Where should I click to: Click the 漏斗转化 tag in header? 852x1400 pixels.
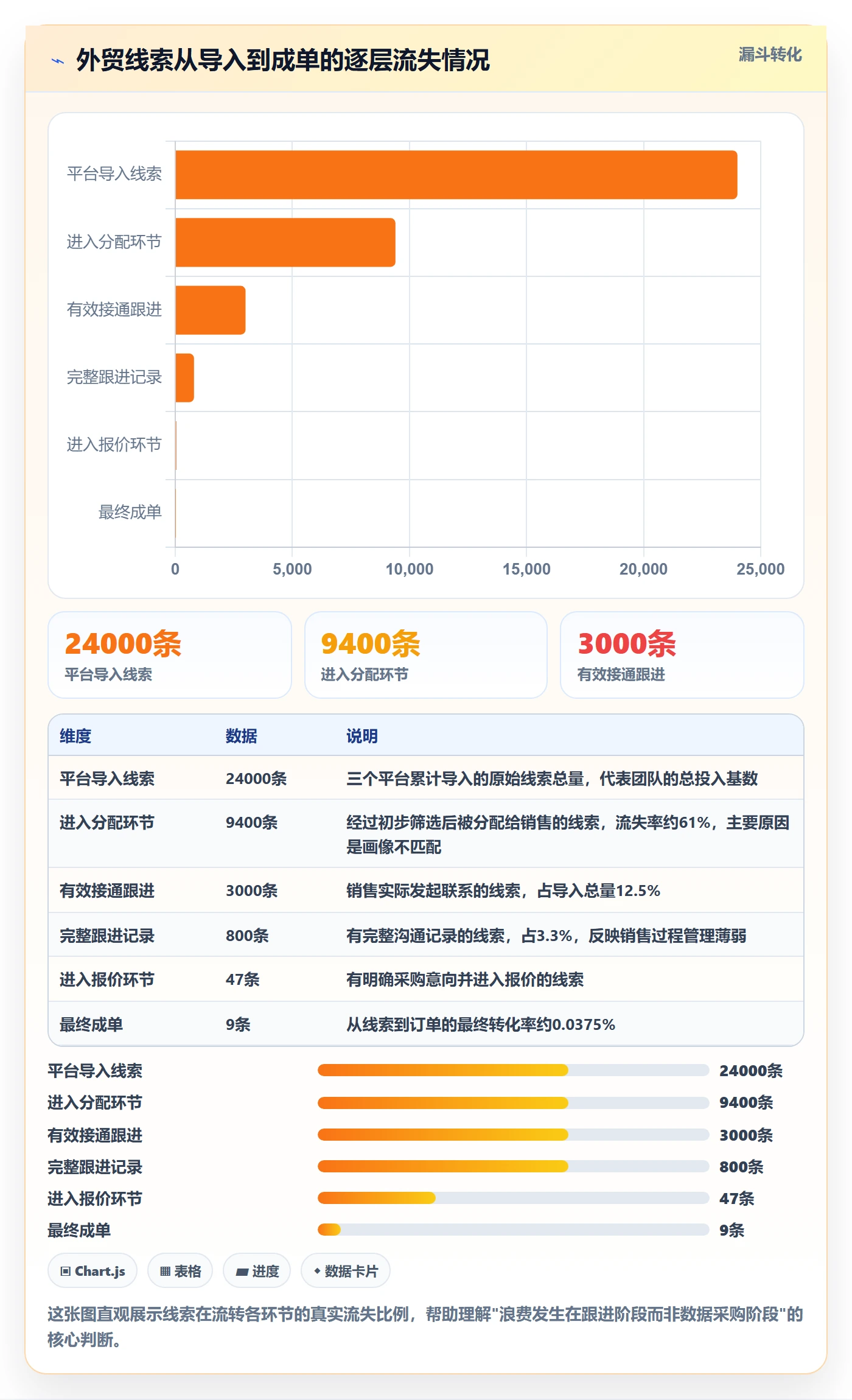770,55
